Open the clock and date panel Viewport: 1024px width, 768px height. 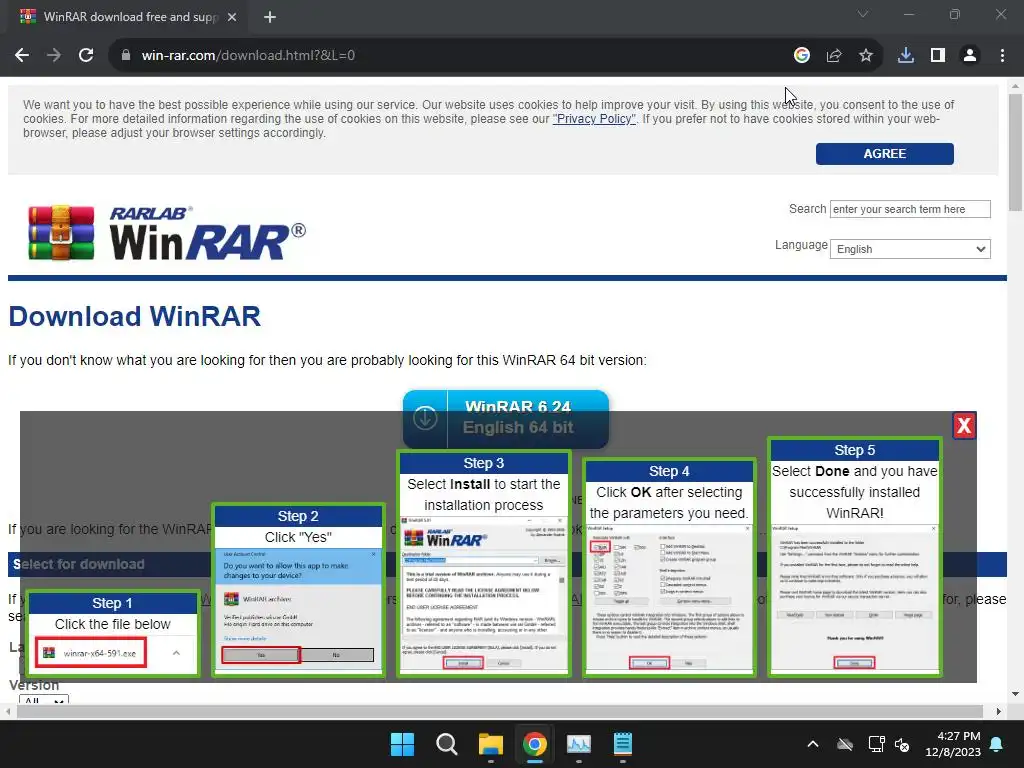pos(953,744)
